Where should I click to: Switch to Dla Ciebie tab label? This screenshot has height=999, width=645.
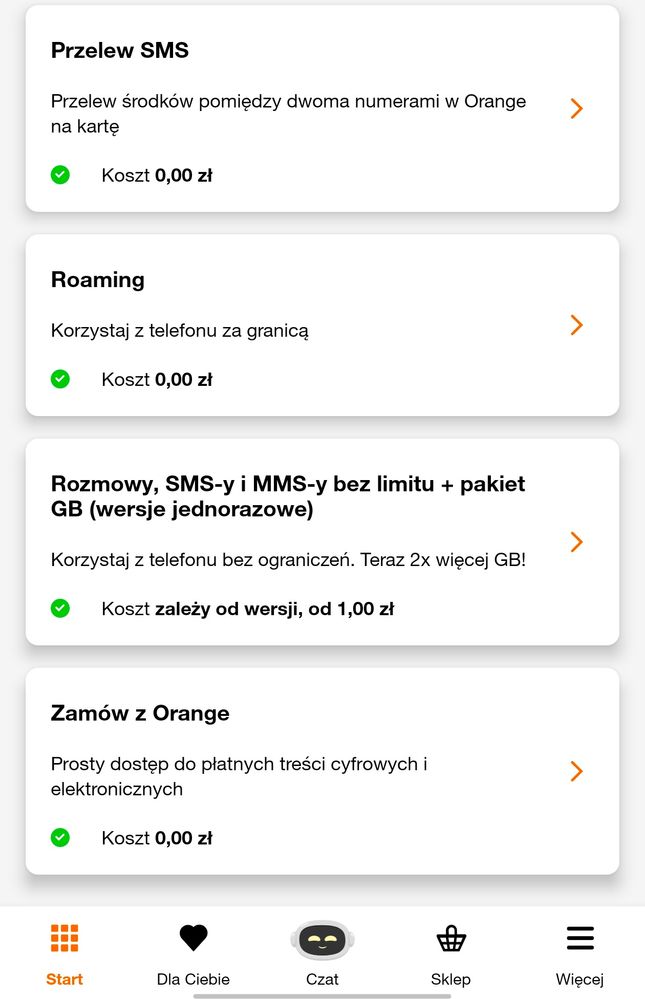click(193, 979)
